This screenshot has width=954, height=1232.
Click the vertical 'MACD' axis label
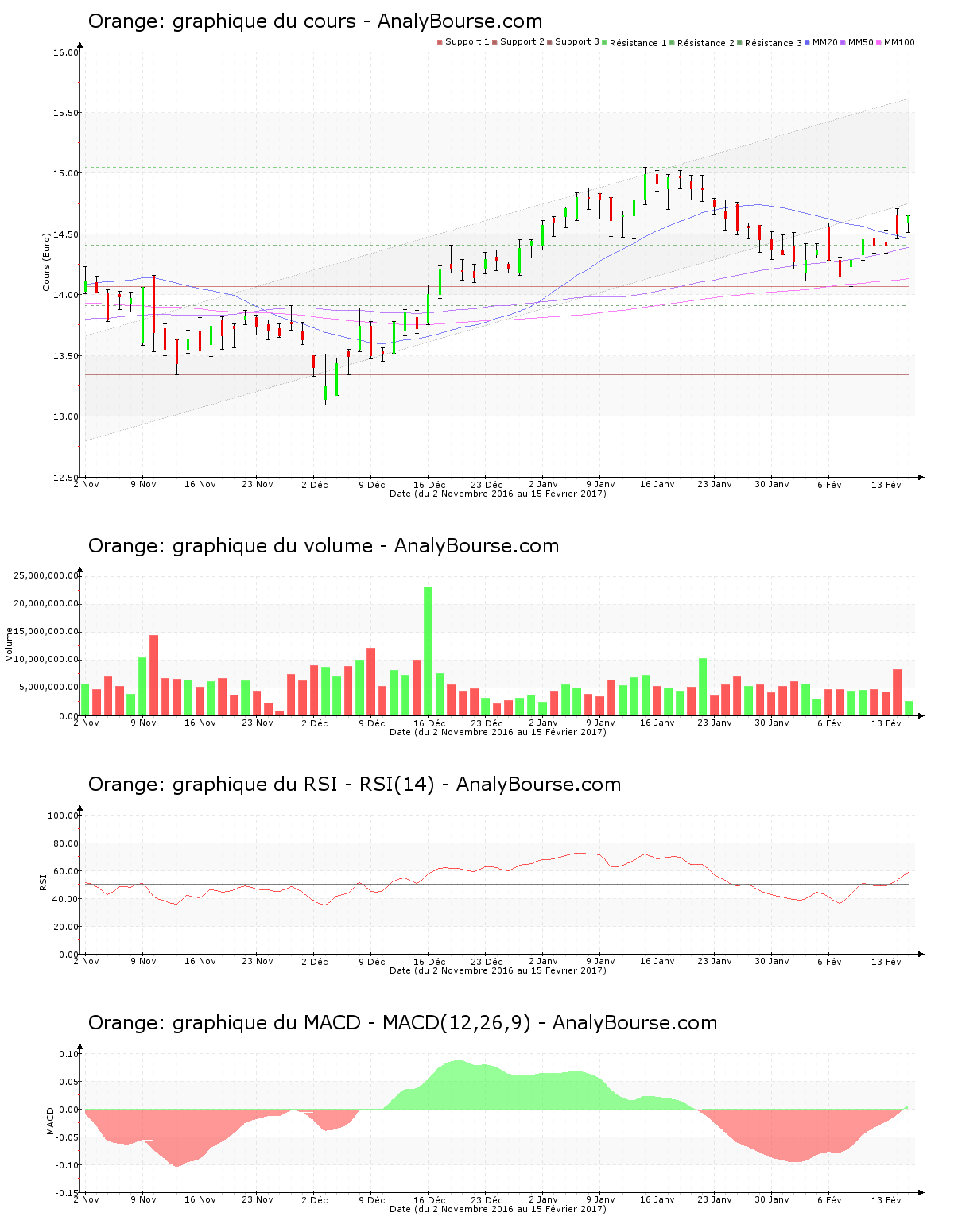tap(50, 1121)
